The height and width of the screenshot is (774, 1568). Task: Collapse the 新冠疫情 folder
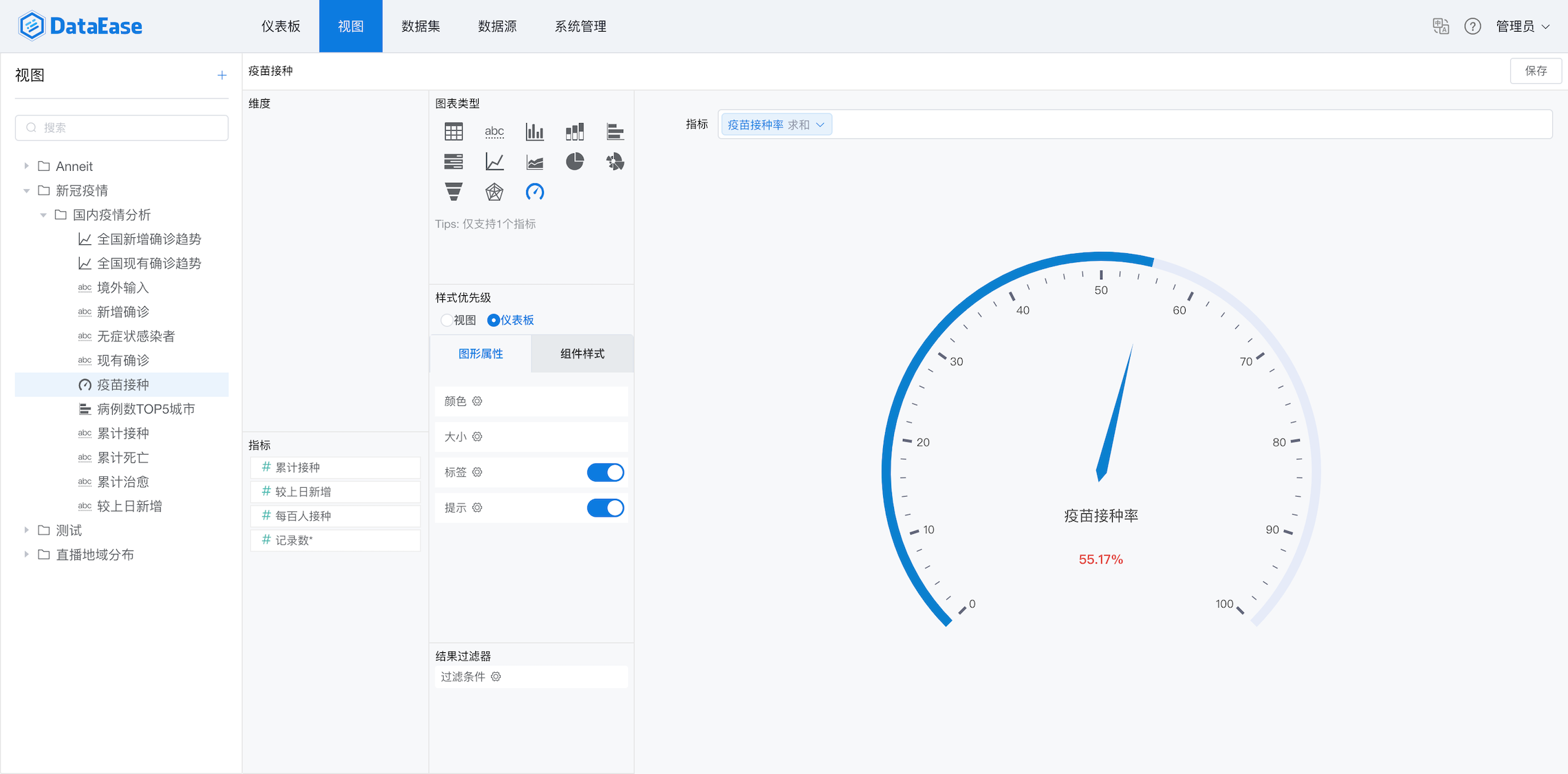[26, 191]
